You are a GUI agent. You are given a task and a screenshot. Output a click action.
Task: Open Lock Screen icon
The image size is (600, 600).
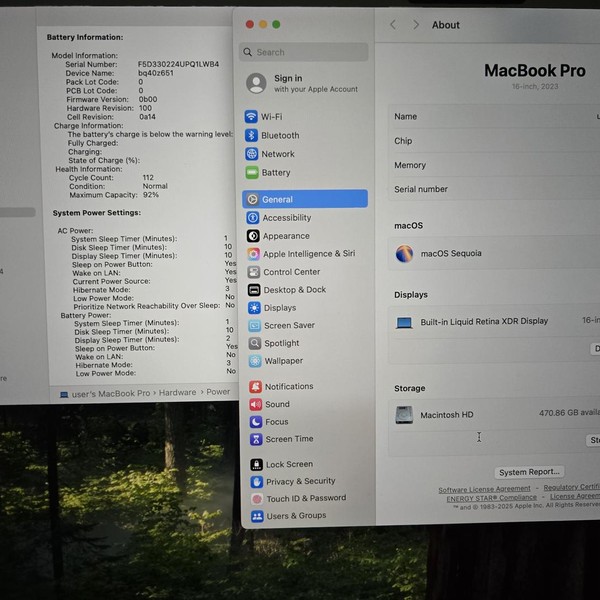coord(256,464)
